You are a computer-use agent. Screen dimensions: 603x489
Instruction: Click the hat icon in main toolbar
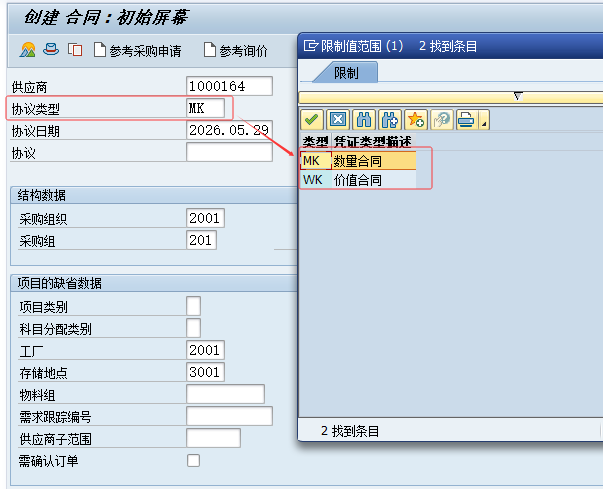51,50
